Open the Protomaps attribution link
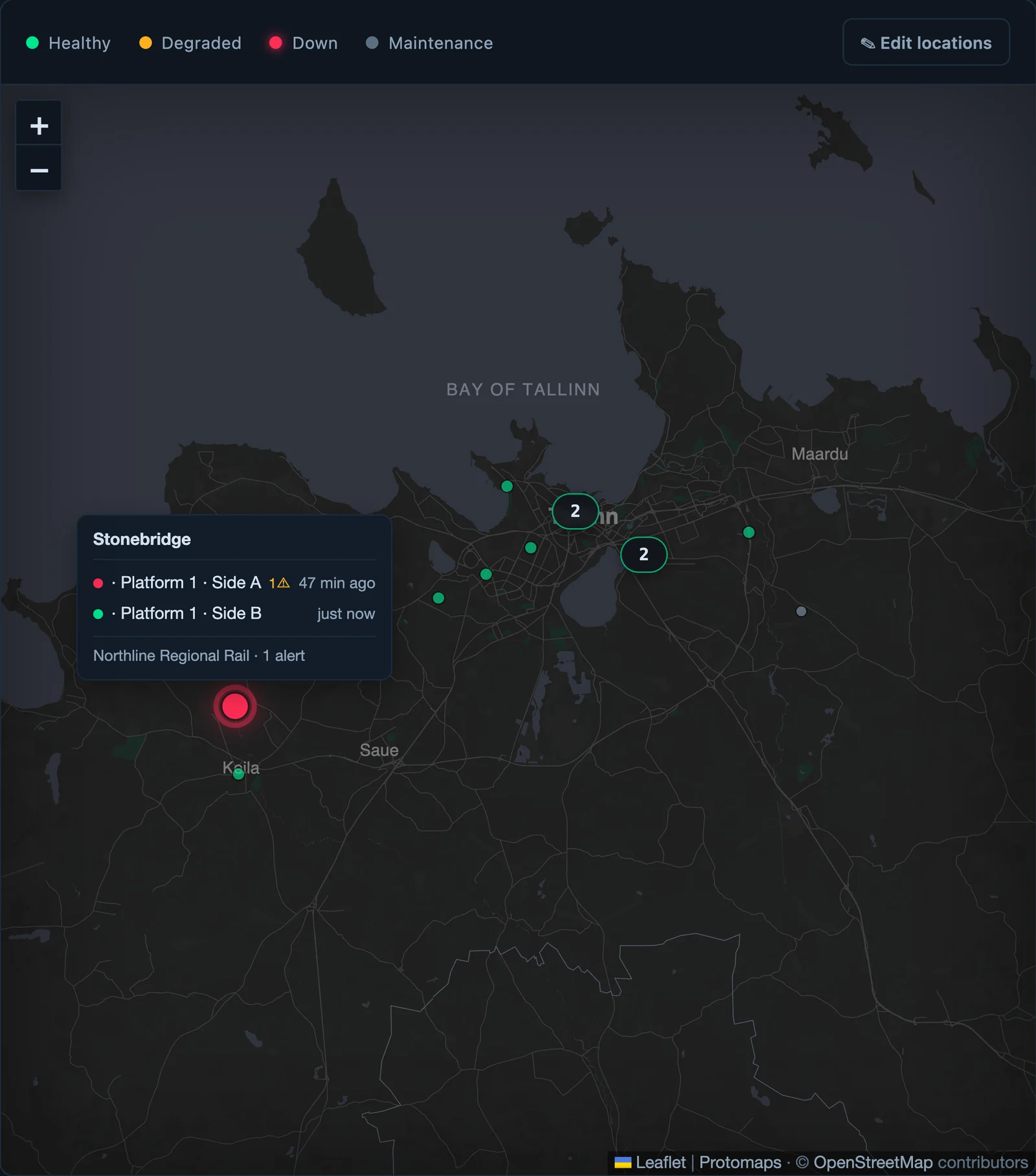Screen dimensions: 1036x1176 tap(740, 1162)
